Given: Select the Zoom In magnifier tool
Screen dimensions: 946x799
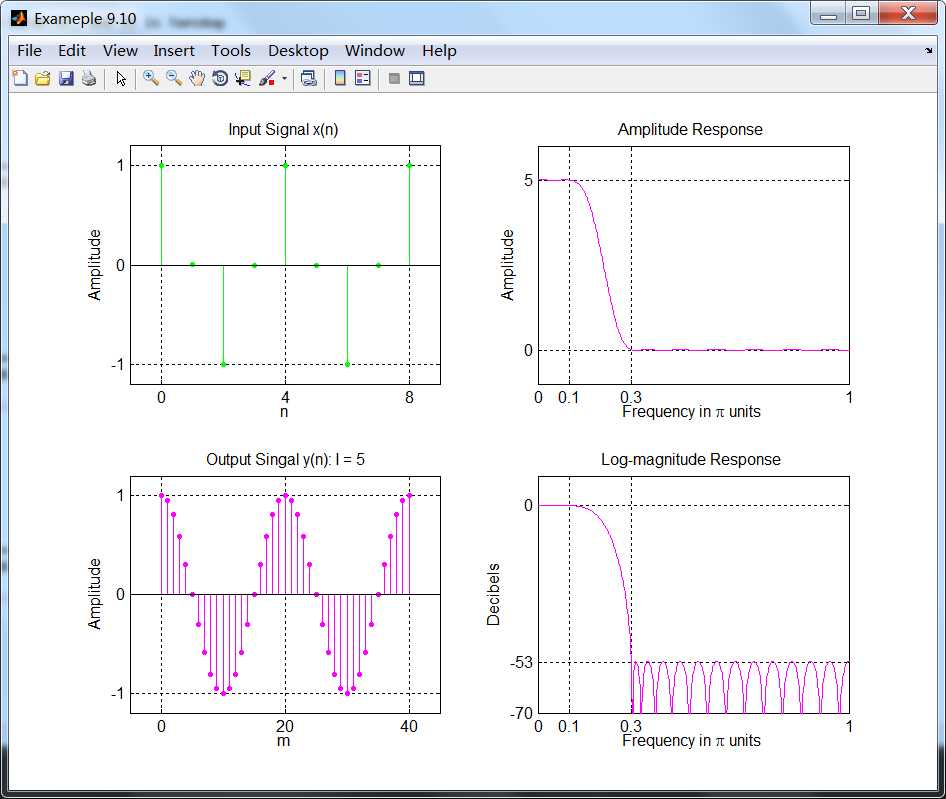Looking at the screenshot, I should (151, 78).
